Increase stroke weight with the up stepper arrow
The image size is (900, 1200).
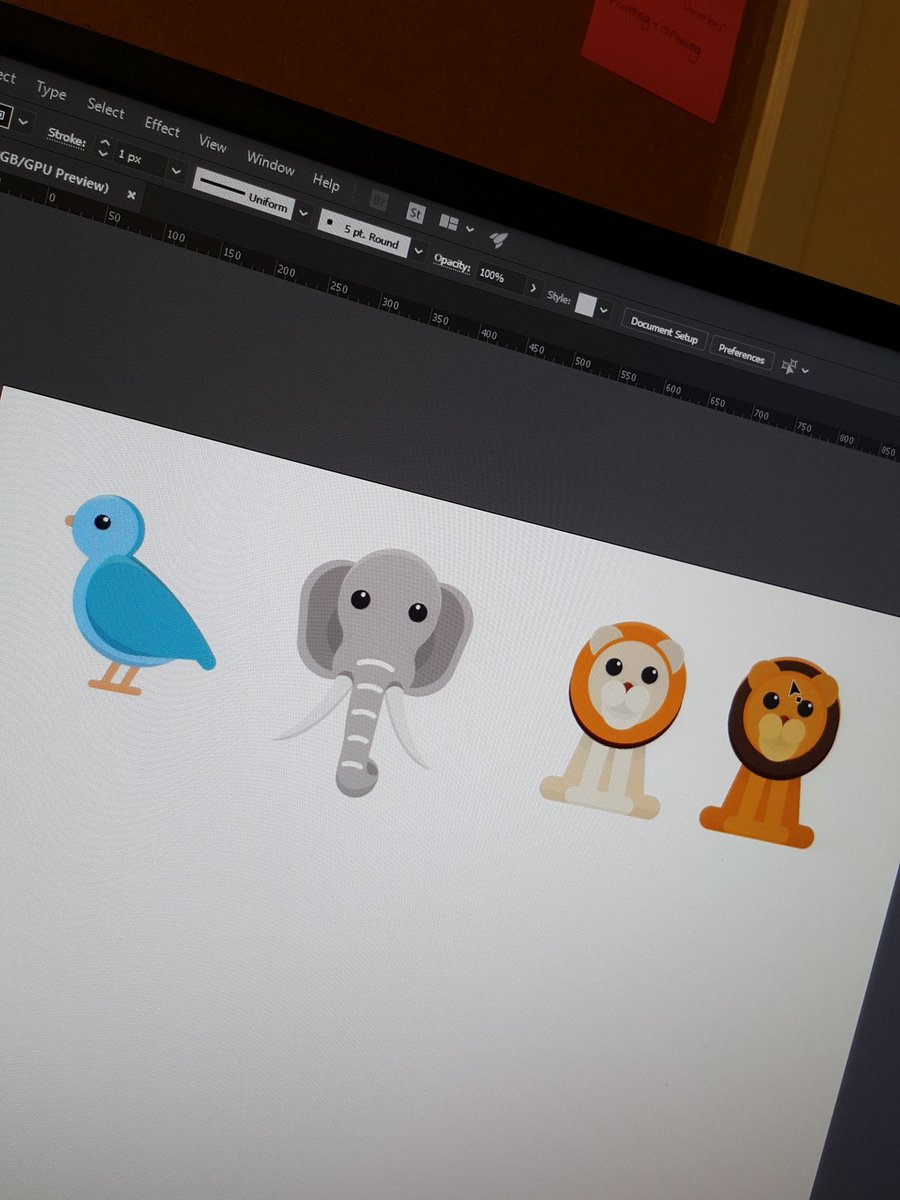pyautogui.click(x=104, y=144)
